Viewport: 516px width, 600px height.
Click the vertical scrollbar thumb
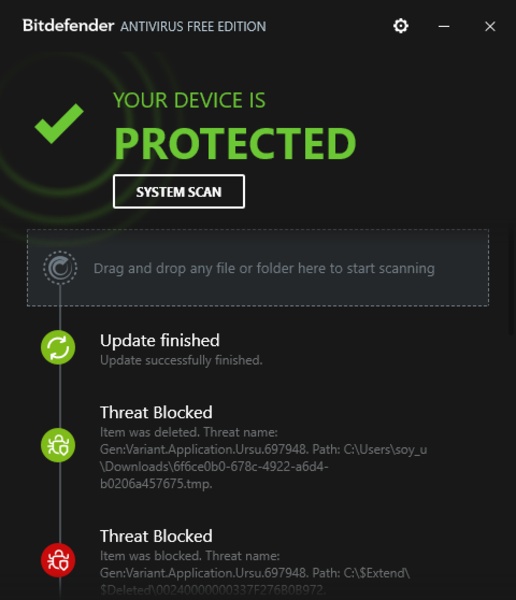512,282
